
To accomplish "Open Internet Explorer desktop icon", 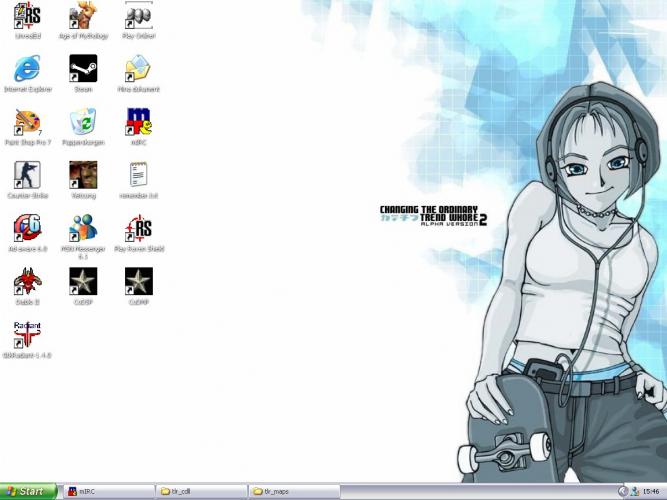I will (x=27, y=69).
